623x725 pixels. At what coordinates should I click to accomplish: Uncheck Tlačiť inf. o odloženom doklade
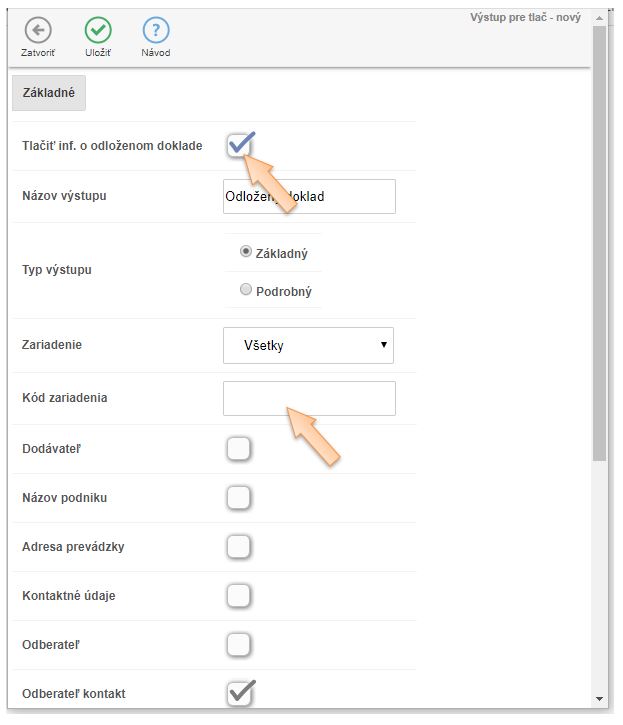coord(238,146)
